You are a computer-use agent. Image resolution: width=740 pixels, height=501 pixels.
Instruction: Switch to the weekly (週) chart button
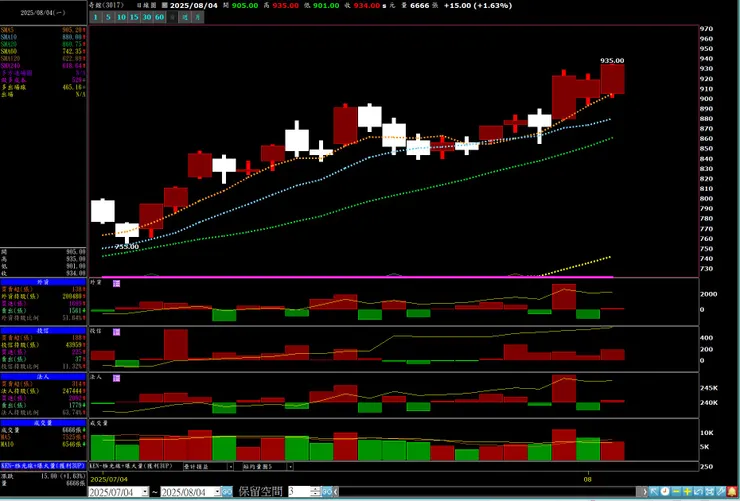185,17
